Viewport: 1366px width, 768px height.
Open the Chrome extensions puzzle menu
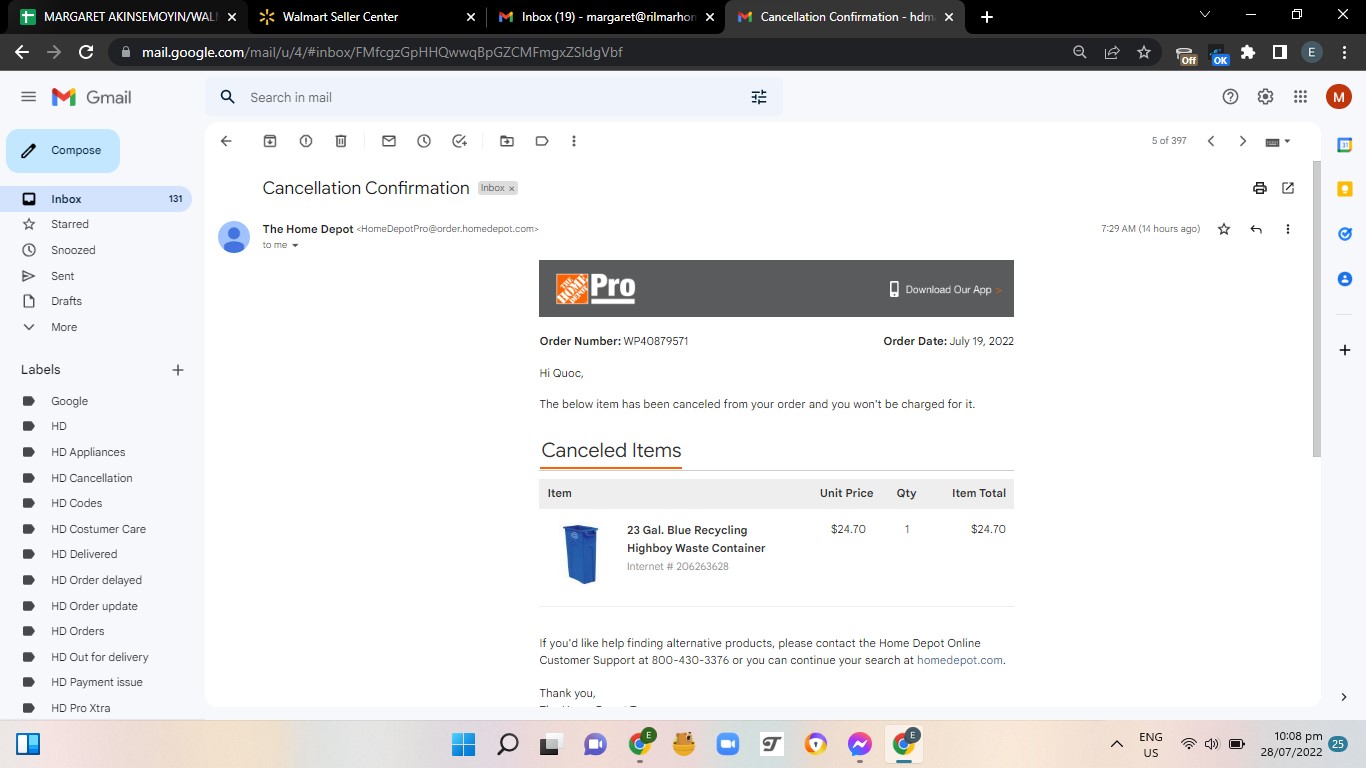click(x=1248, y=52)
